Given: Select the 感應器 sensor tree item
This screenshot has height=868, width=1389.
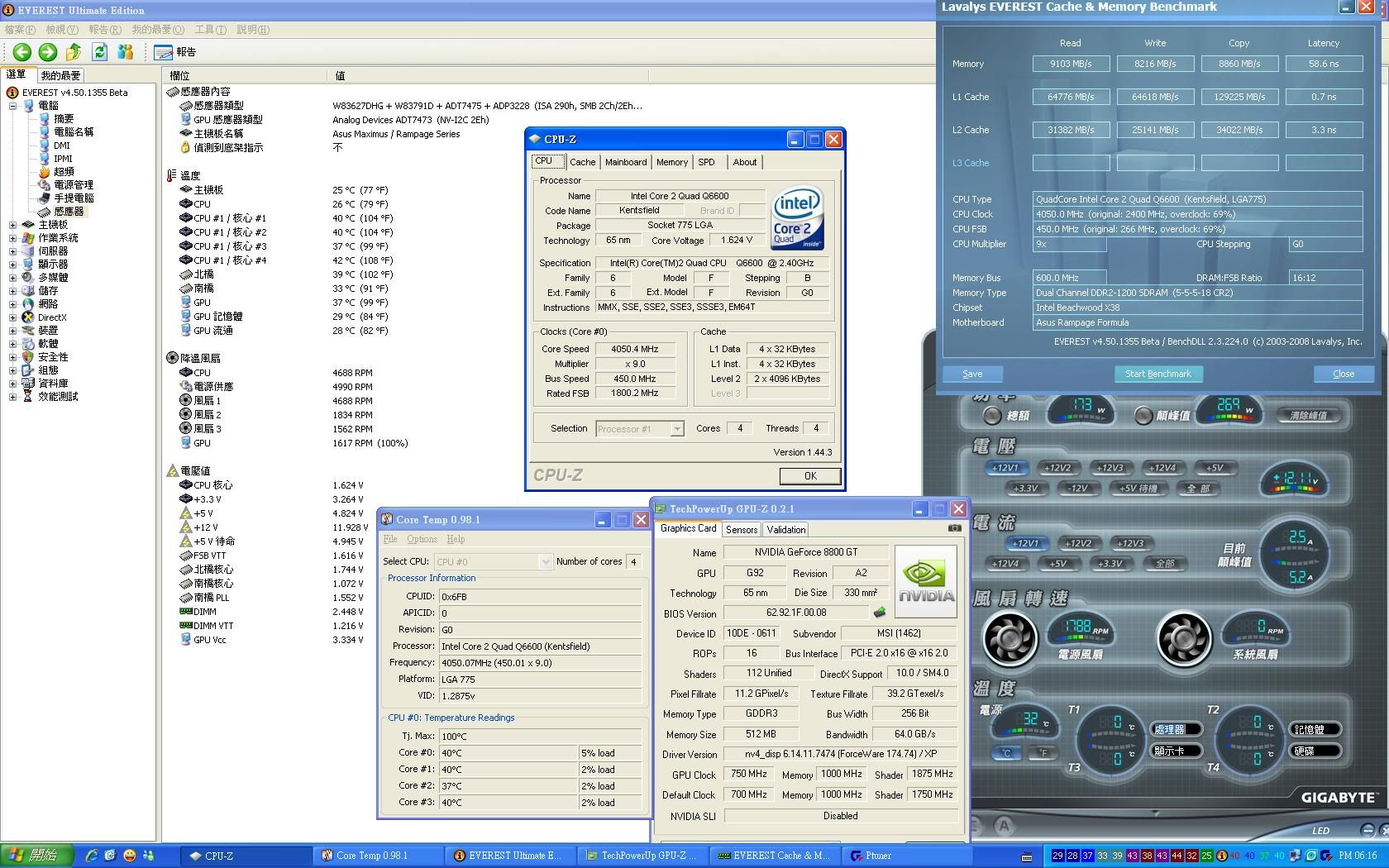Looking at the screenshot, I should pos(61,212).
